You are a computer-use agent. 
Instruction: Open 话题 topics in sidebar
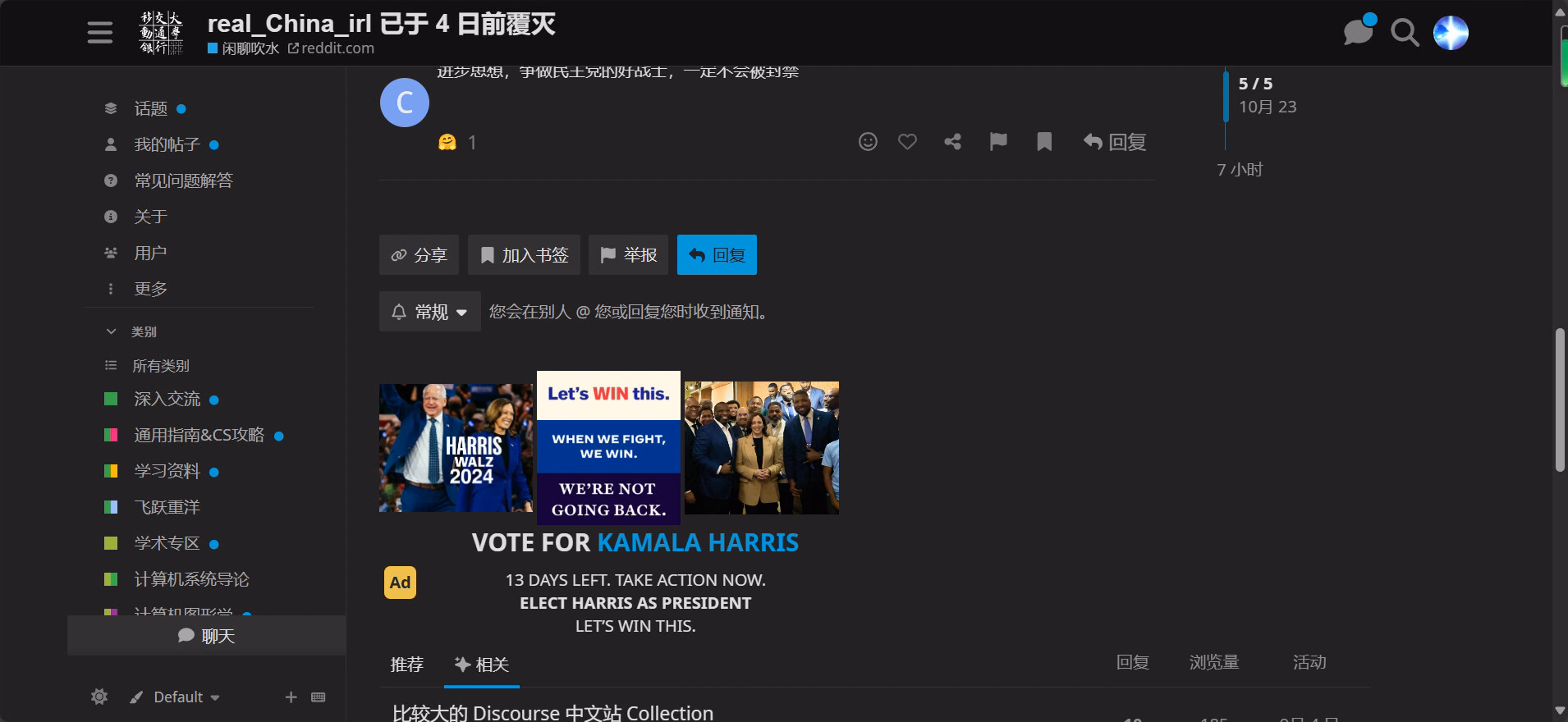[x=150, y=108]
